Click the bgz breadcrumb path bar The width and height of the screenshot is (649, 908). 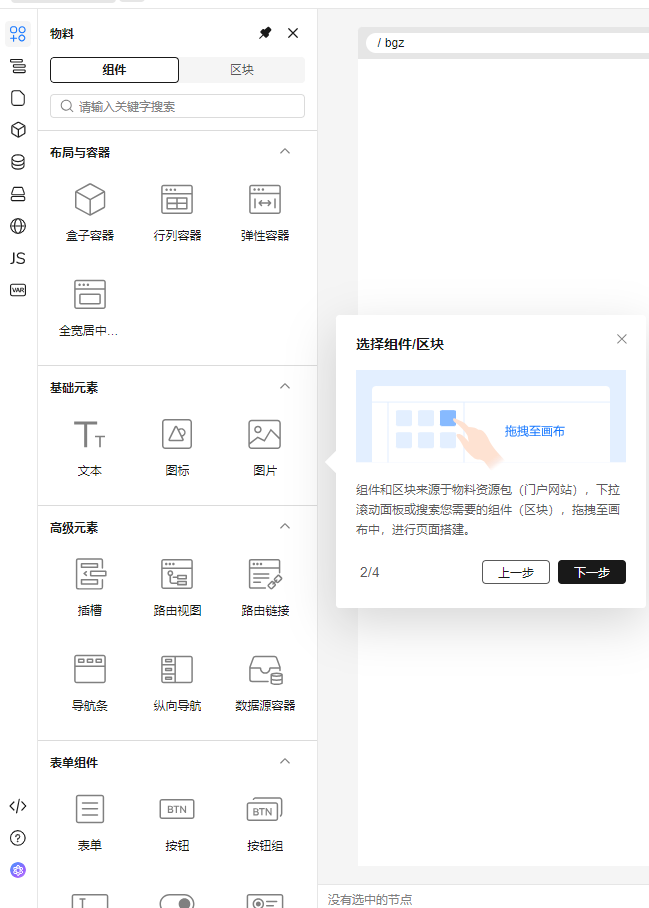[508, 43]
